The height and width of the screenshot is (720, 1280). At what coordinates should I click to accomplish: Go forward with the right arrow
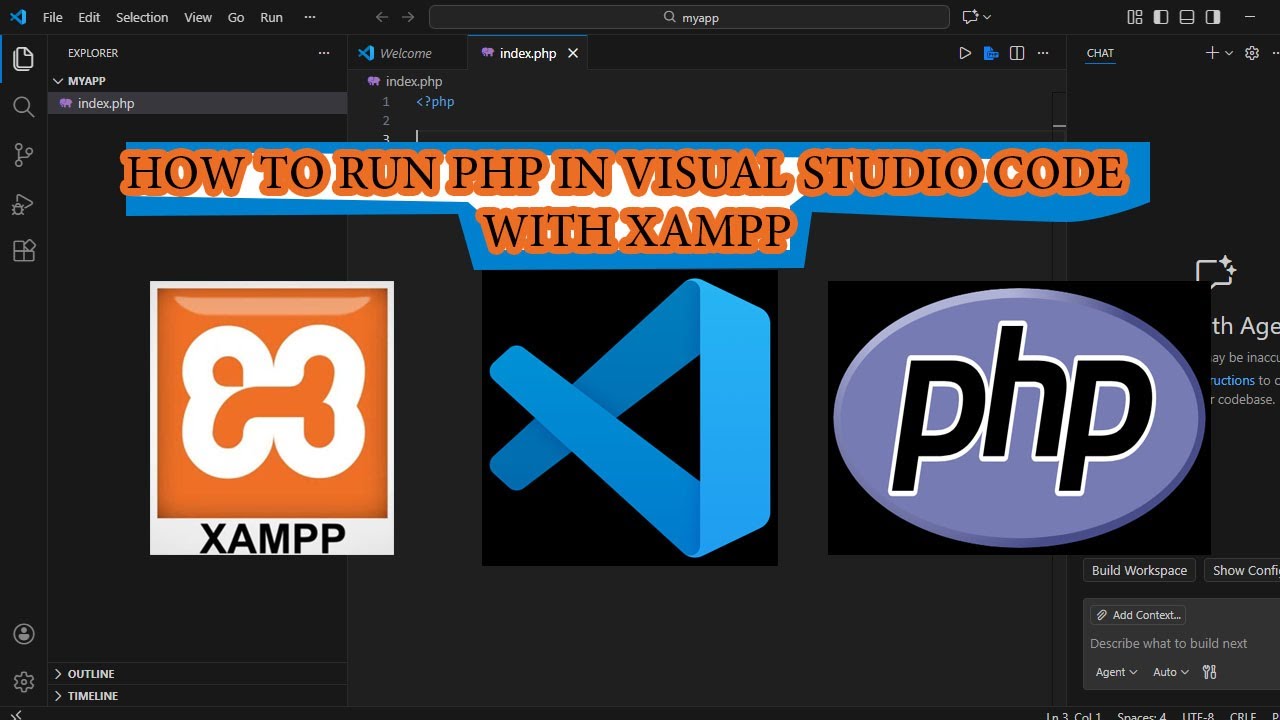coord(407,17)
